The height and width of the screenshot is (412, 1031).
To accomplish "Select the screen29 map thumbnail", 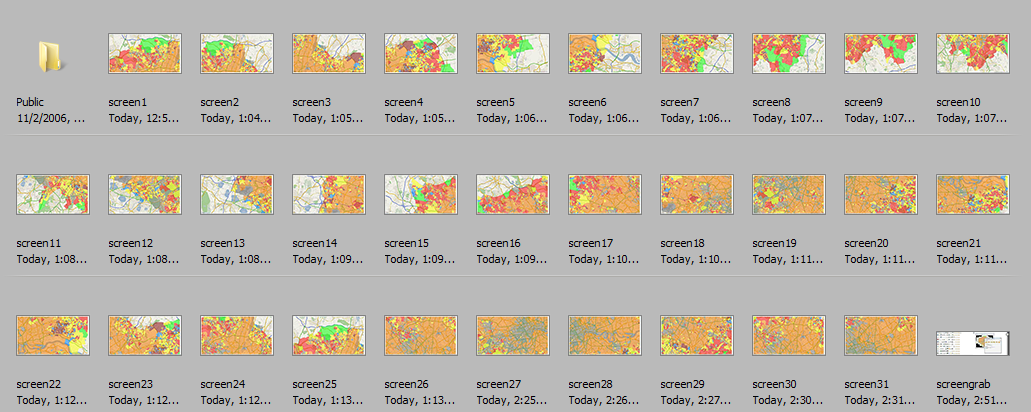I will coord(697,335).
